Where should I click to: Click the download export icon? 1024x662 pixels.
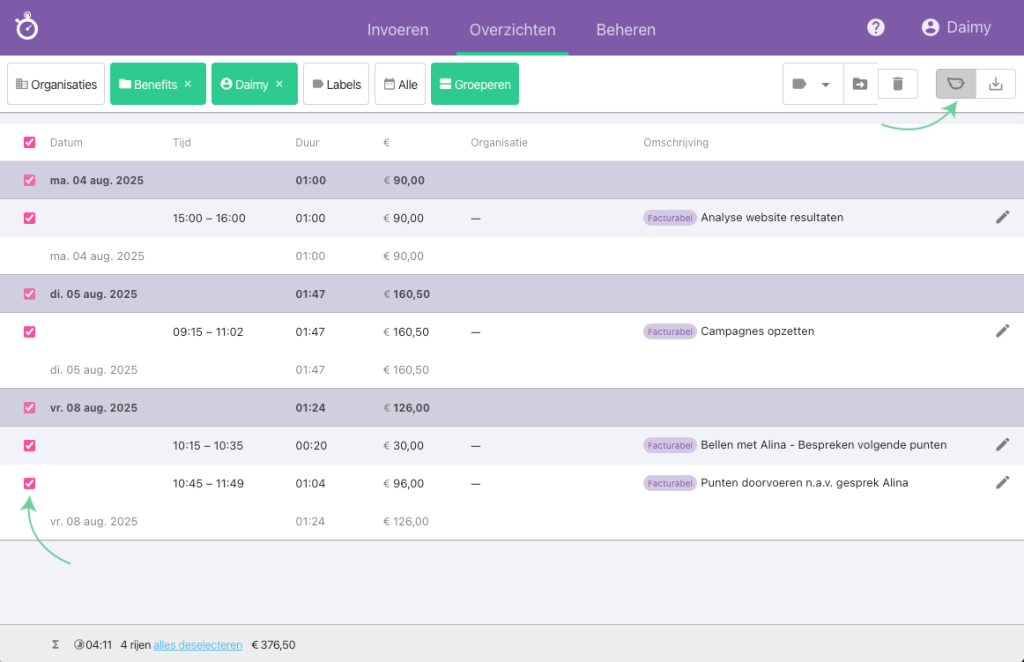pyautogui.click(x=995, y=84)
